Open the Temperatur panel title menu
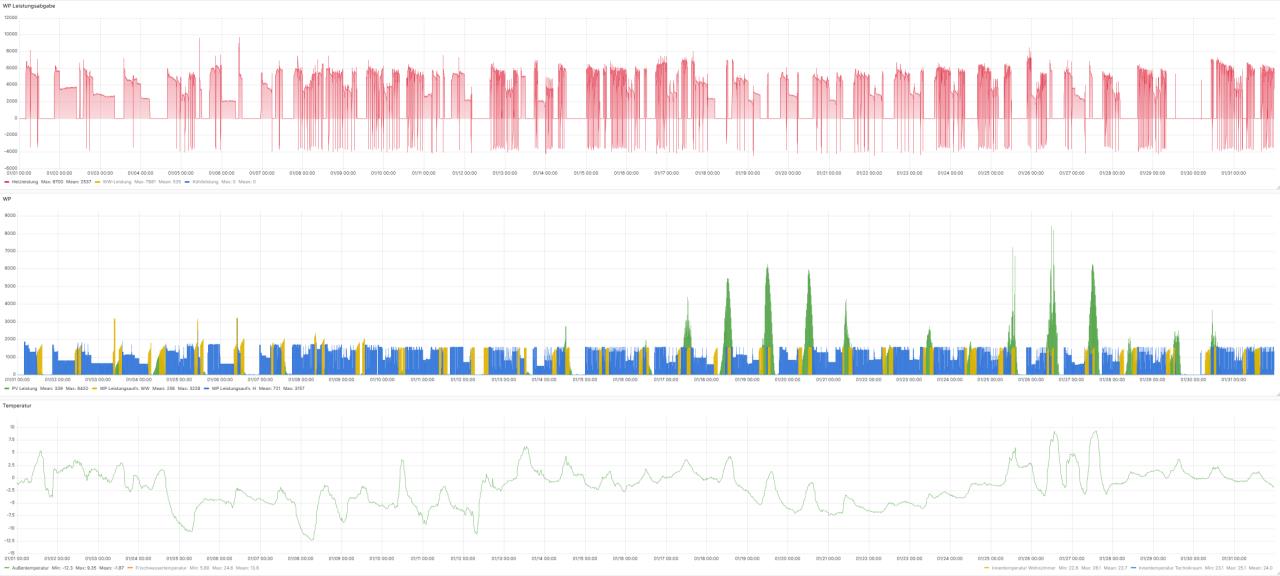Image resolution: width=1280 pixels, height=576 pixels. coord(17,406)
